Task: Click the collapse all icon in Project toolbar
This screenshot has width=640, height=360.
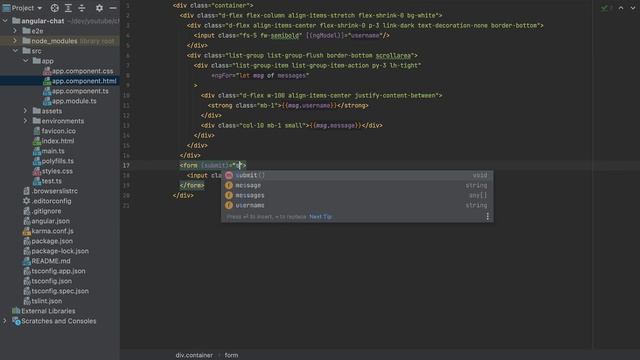Action: [x=82, y=8]
